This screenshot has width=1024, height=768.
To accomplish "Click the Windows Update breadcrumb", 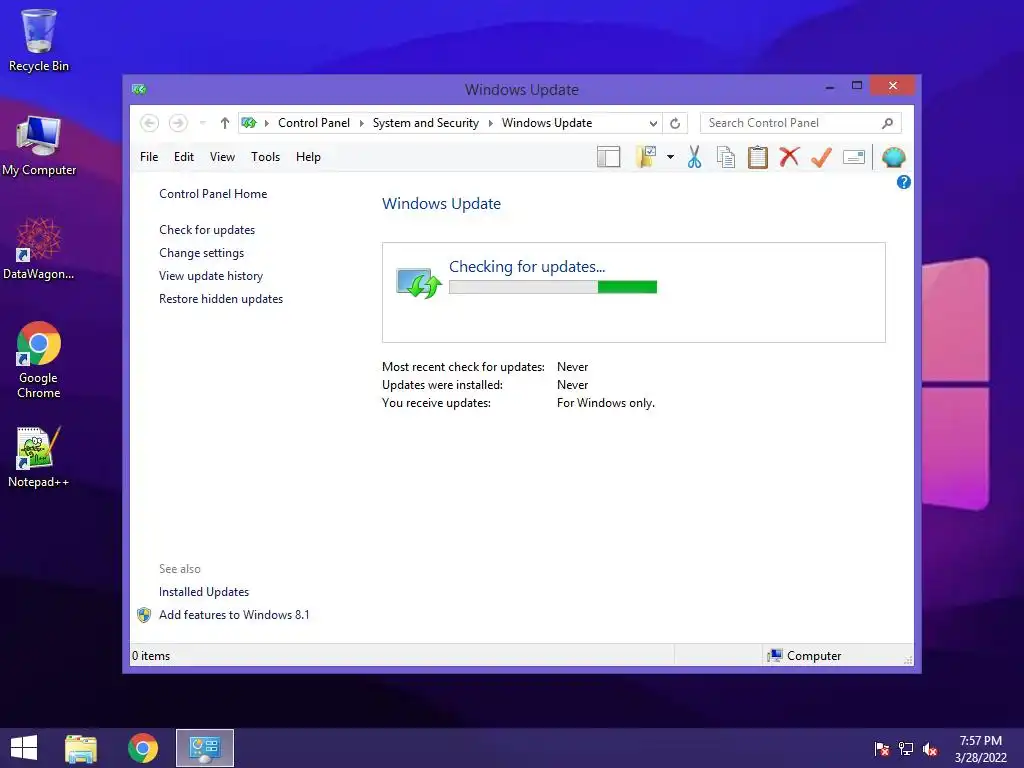I will tap(547, 123).
